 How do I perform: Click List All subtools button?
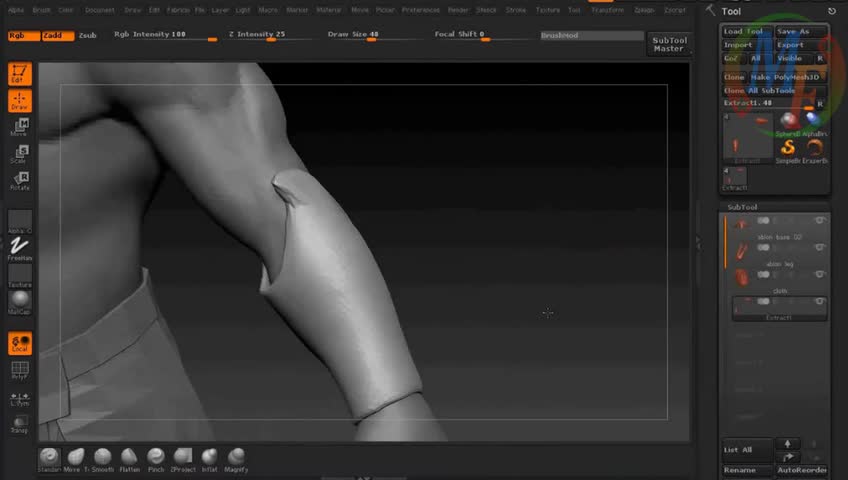coord(747,450)
